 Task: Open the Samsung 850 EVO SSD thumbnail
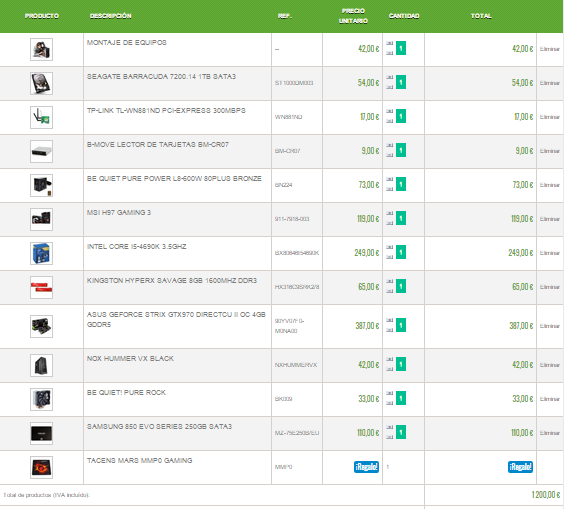[41, 433]
